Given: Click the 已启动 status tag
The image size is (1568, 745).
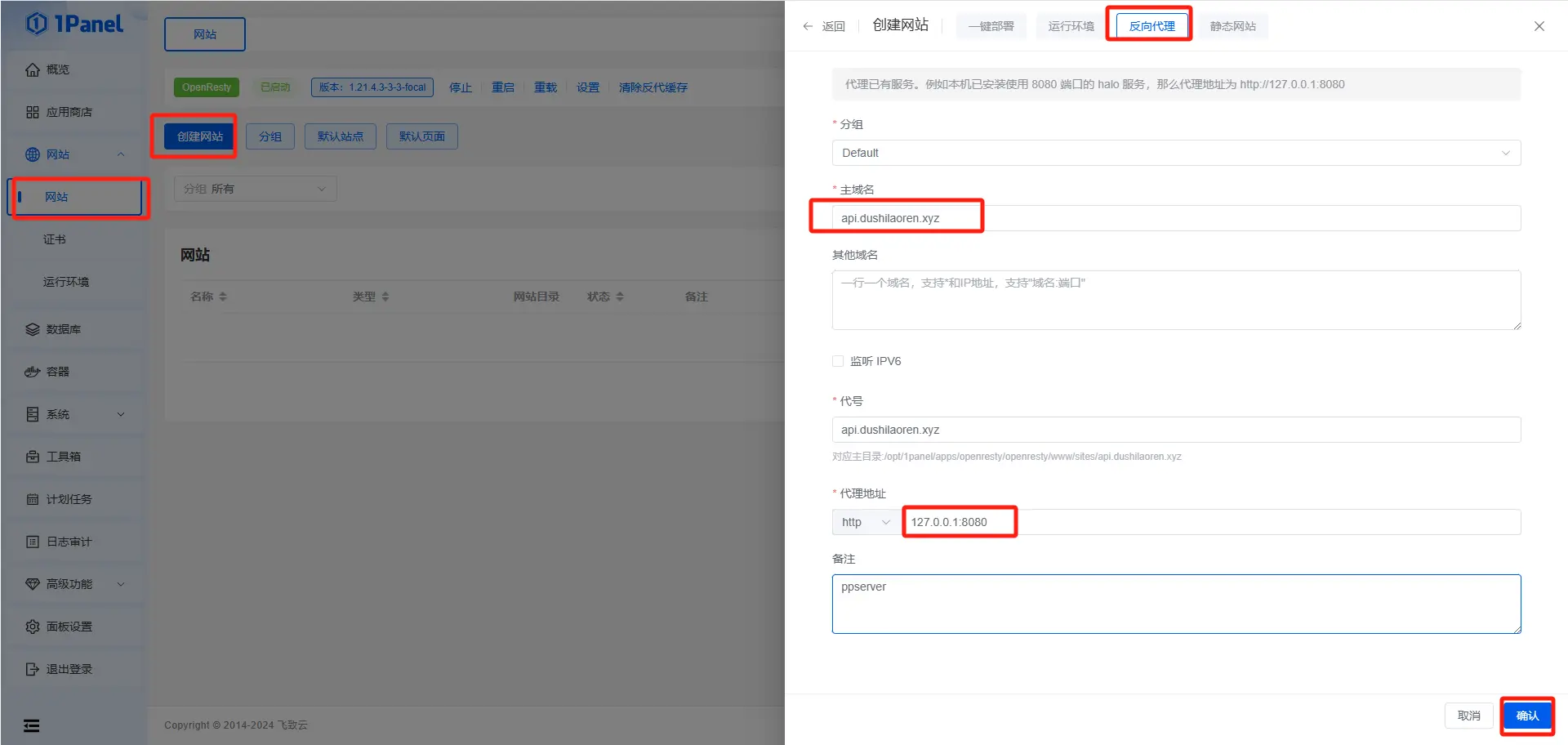Looking at the screenshot, I should pyautogui.click(x=275, y=87).
